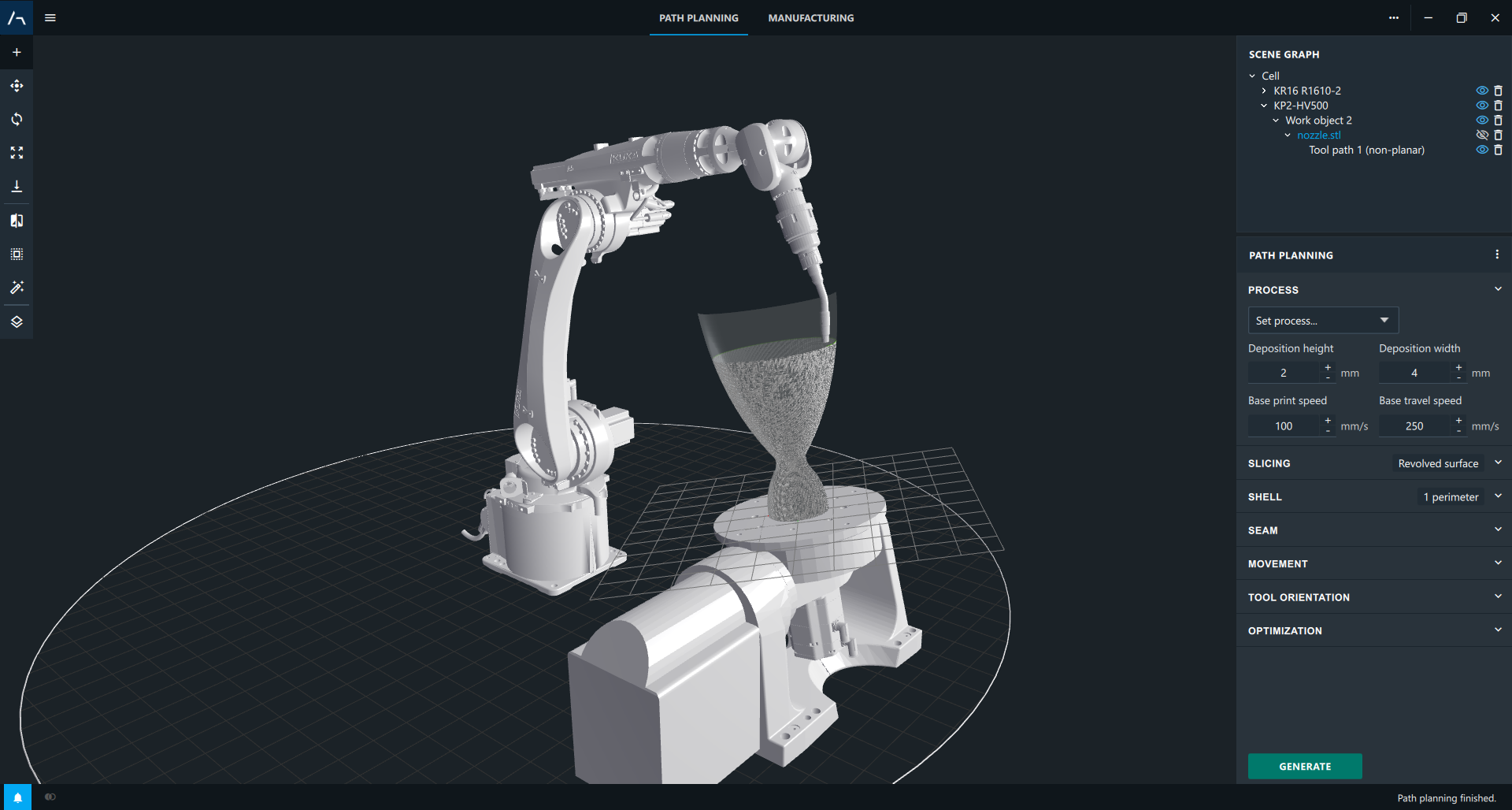Hide the KR16 R1610-2 robot with its eye icon

[1483, 91]
